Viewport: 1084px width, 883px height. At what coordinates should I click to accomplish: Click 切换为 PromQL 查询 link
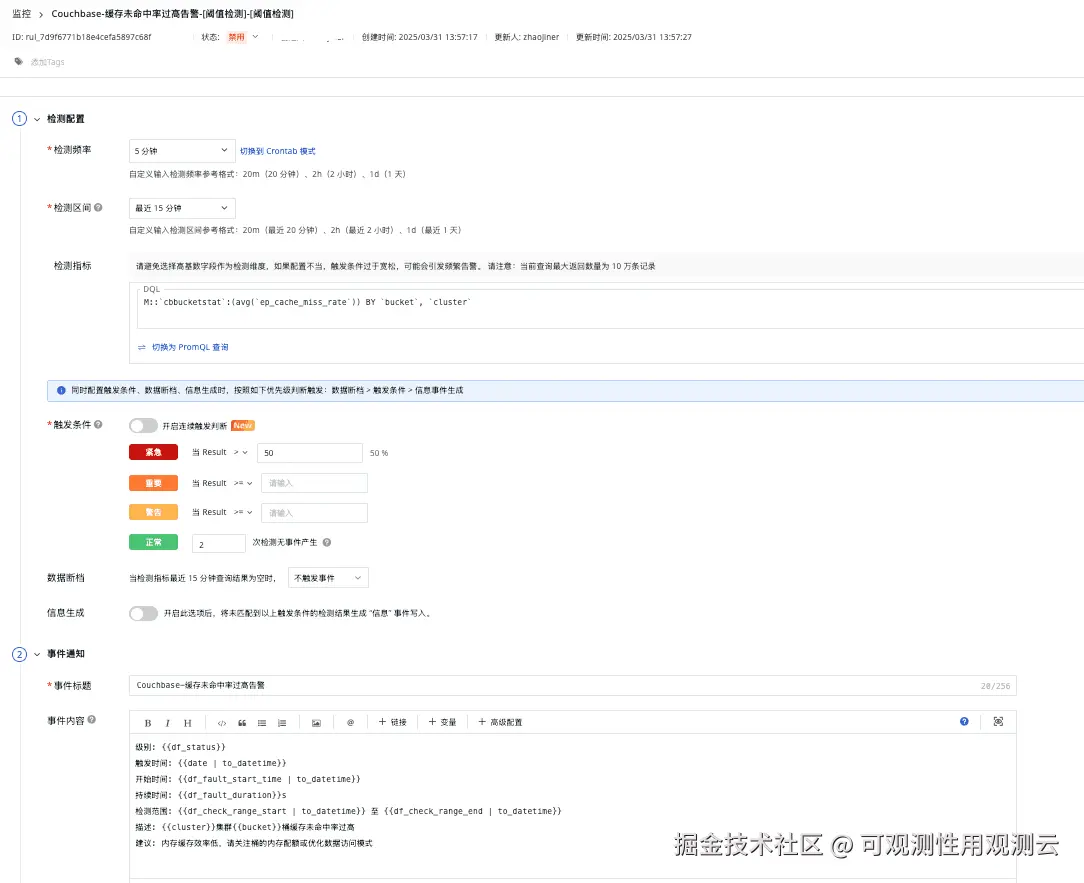coord(190,347)
